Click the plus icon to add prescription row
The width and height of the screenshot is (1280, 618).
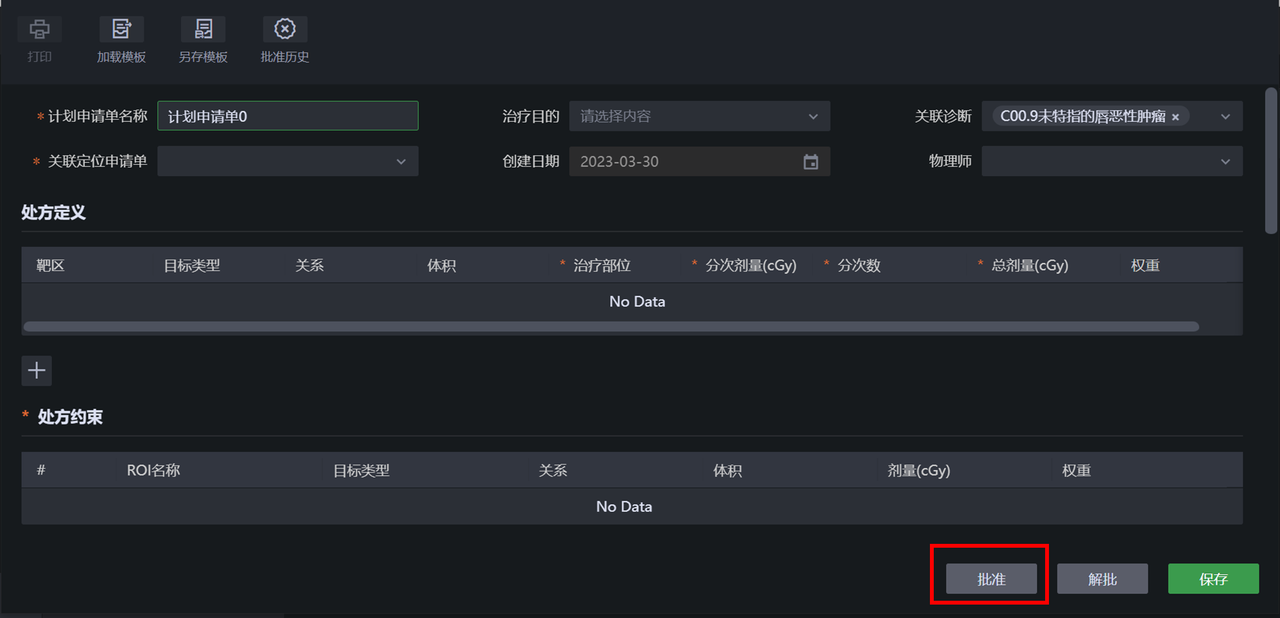pyautogui.click(x=37, y=371)
